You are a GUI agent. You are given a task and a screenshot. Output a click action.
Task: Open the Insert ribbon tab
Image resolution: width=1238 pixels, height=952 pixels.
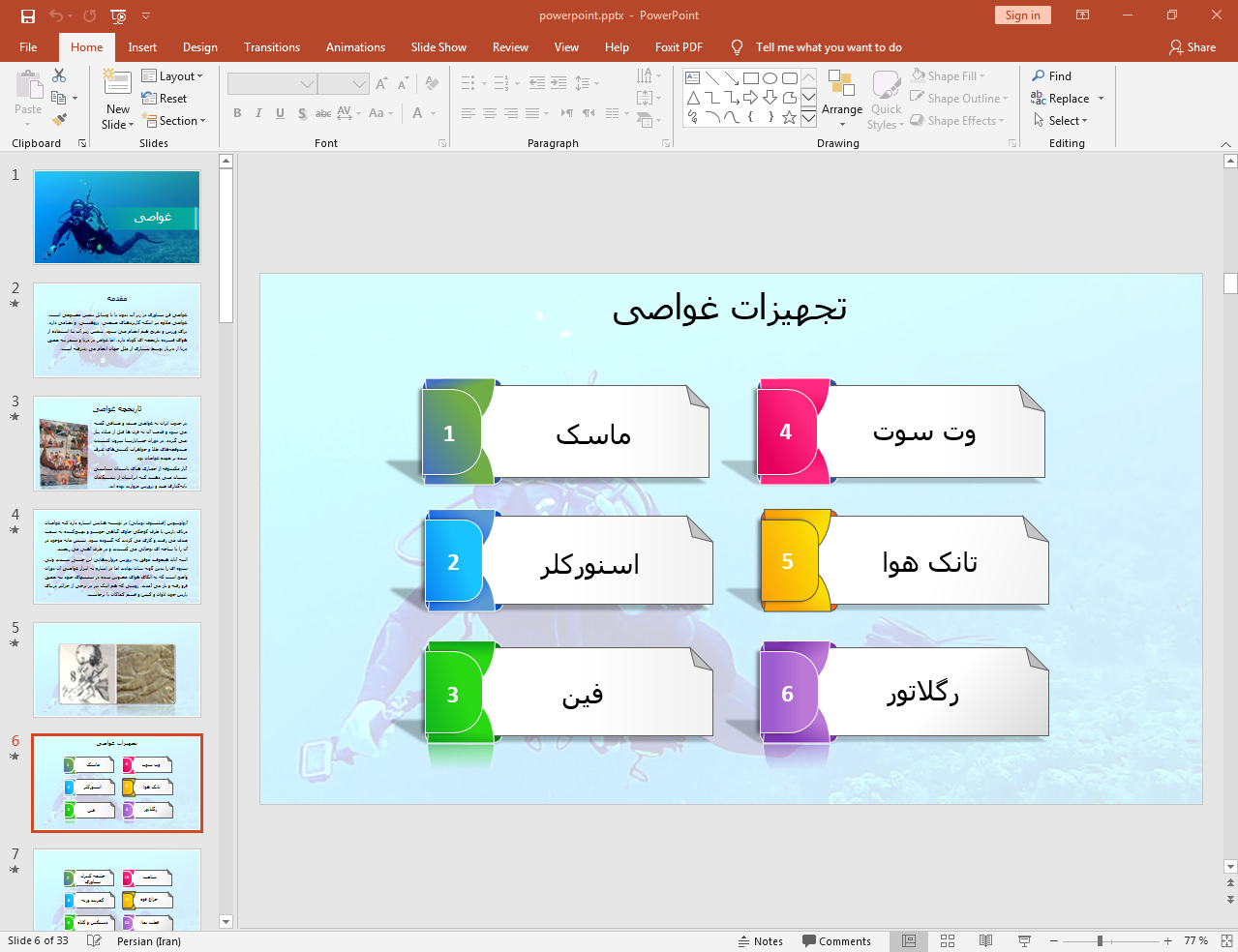142,47
